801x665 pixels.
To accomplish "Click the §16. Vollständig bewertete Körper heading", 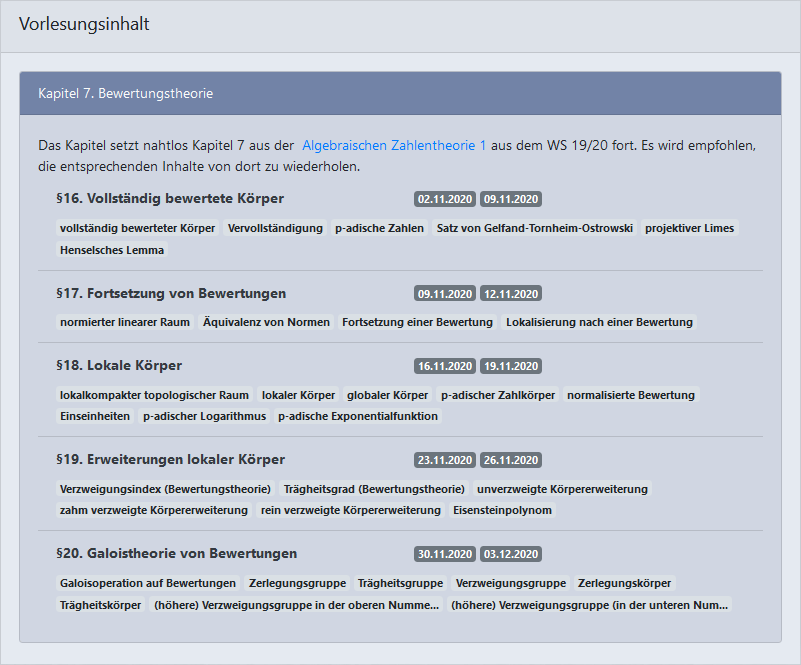I will (x=170, y=198).
